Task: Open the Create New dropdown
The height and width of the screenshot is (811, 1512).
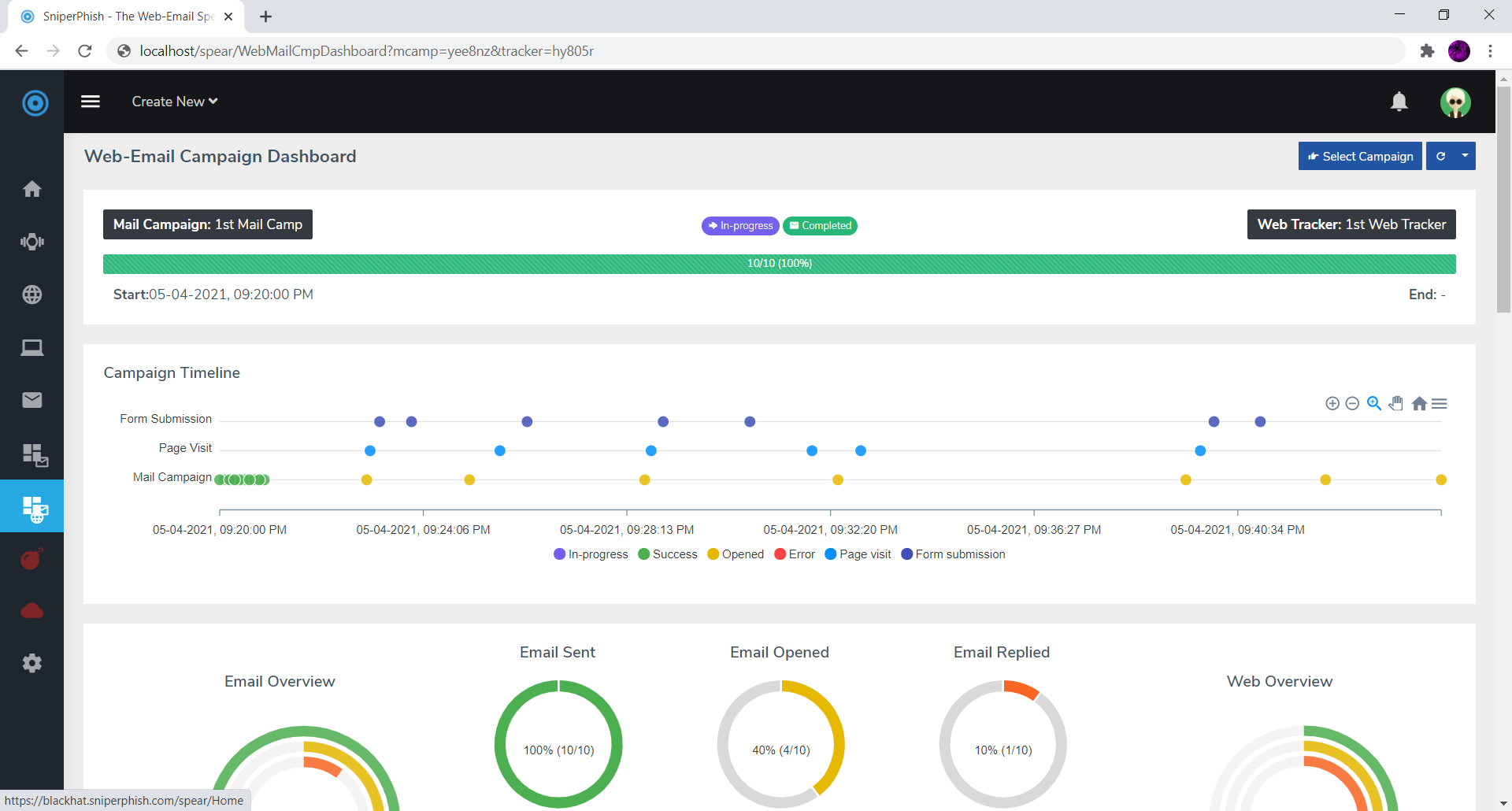Action: click(x=175, y=102)
